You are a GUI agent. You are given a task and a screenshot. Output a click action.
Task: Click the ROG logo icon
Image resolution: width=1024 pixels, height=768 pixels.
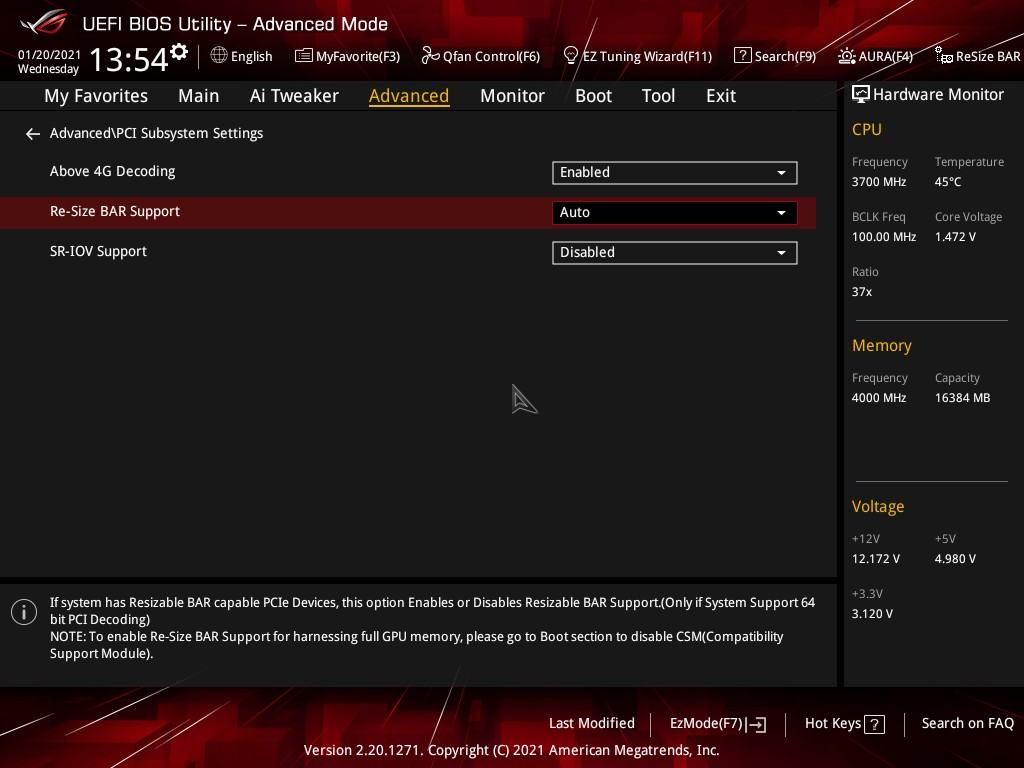[x=43, y=22]
